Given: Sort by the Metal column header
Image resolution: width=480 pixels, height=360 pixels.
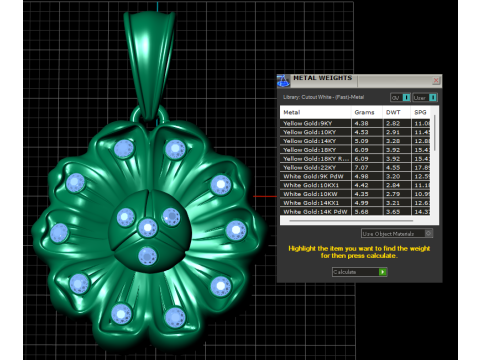Looking at the screenshot, I should (315, 112).
